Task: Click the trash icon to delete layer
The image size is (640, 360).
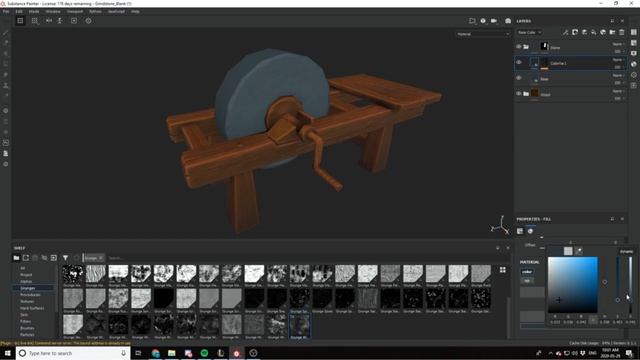Action: coord(622,32)
